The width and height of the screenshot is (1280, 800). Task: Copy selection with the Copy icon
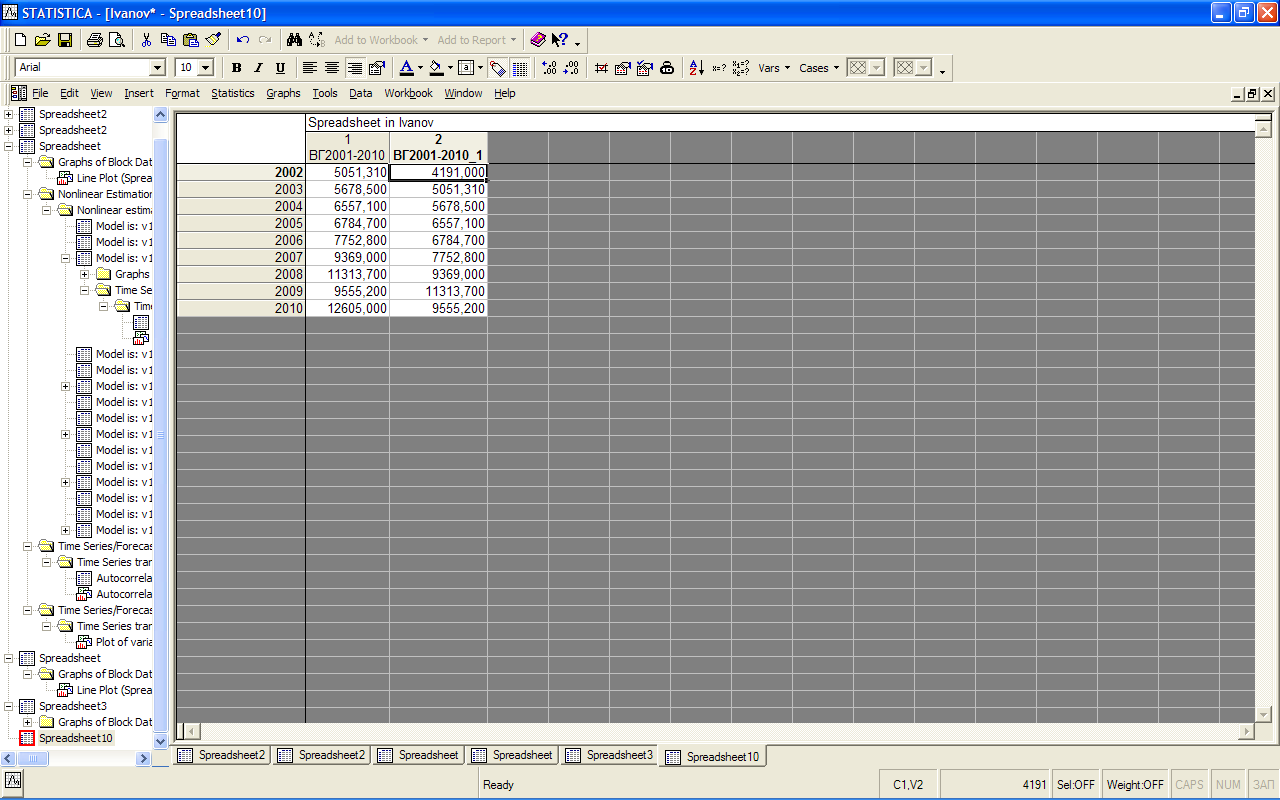tap(168, 40)
